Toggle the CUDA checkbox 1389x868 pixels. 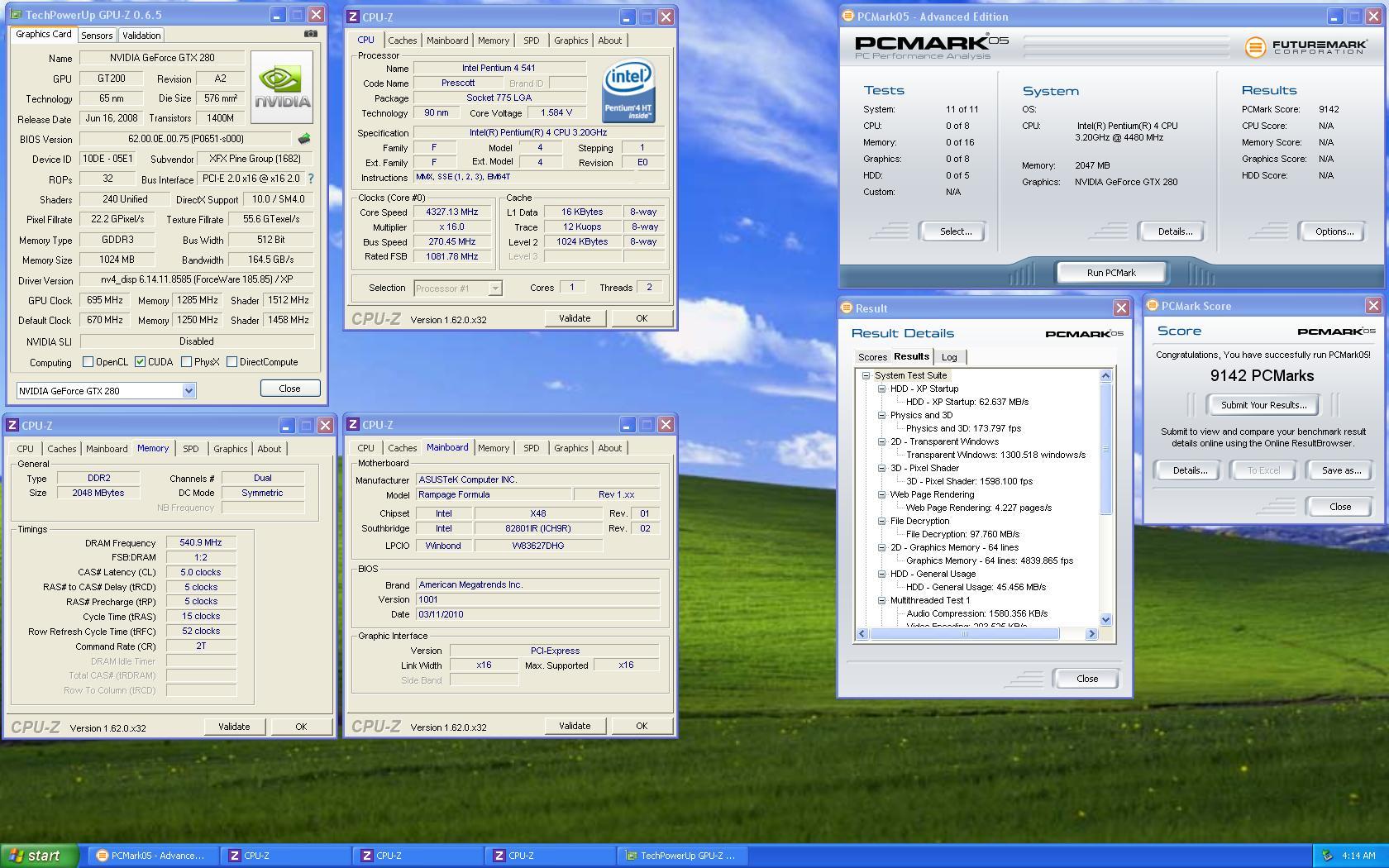[140, 362]
